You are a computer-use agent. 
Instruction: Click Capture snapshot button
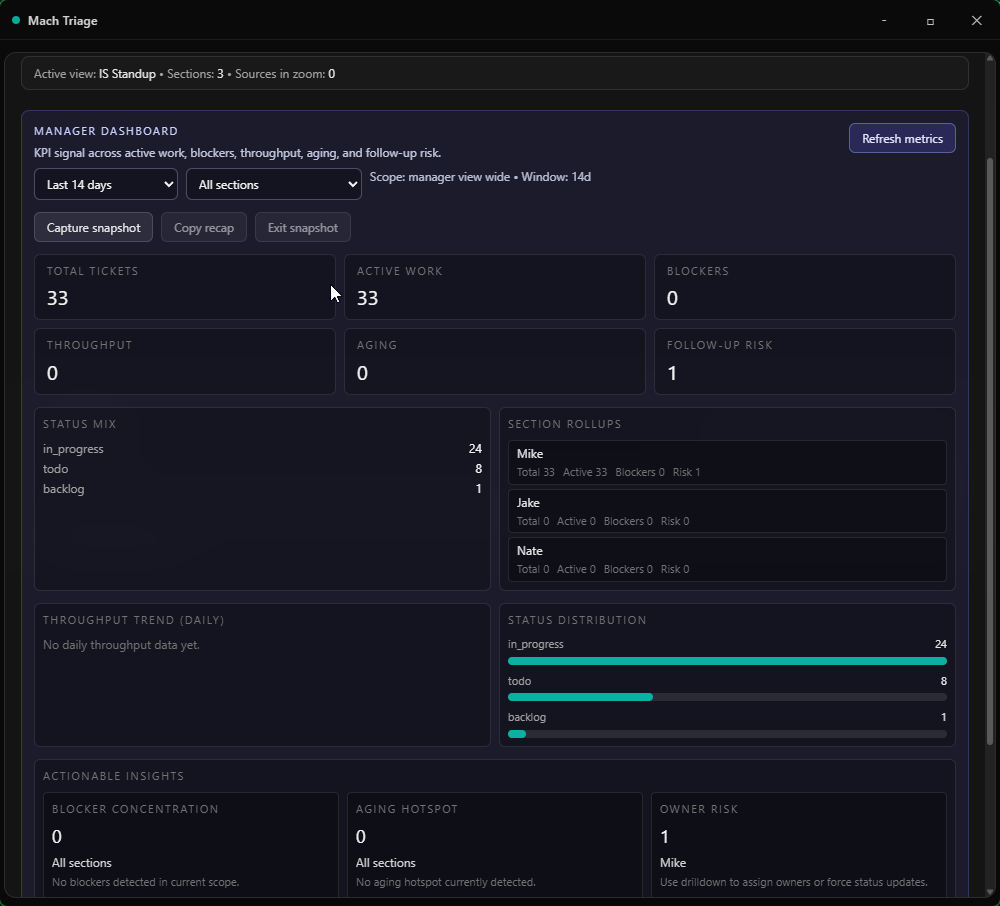(x=93, y=228)
